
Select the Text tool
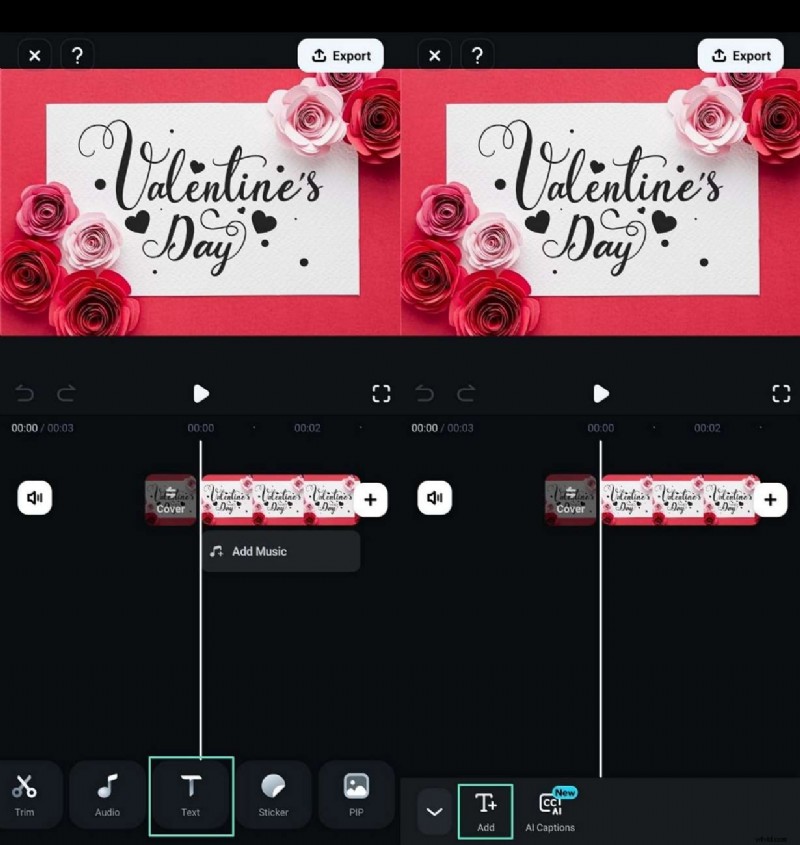[190, 795]
